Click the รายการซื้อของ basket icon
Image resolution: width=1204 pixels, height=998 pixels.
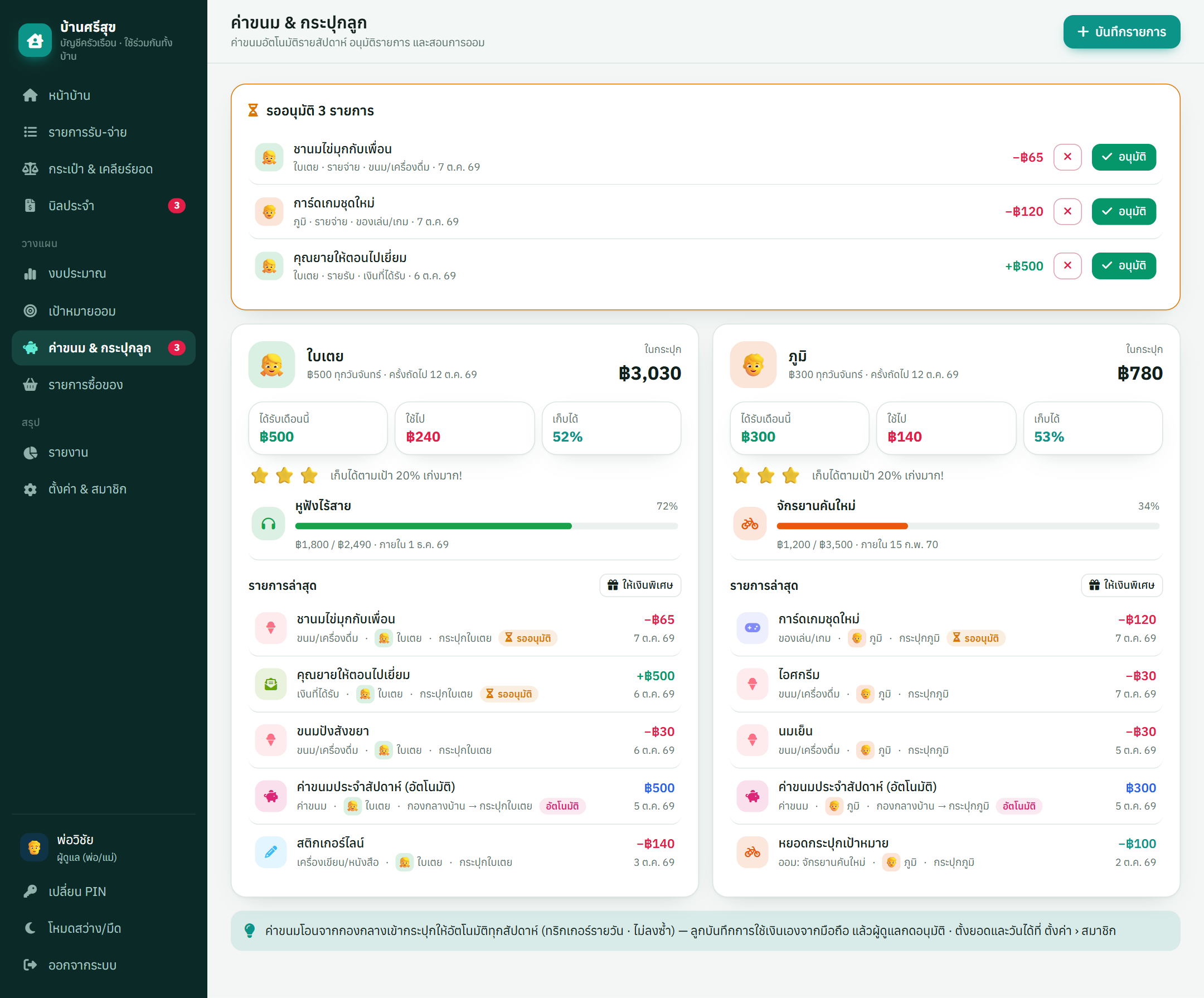(x=31, y=384)
